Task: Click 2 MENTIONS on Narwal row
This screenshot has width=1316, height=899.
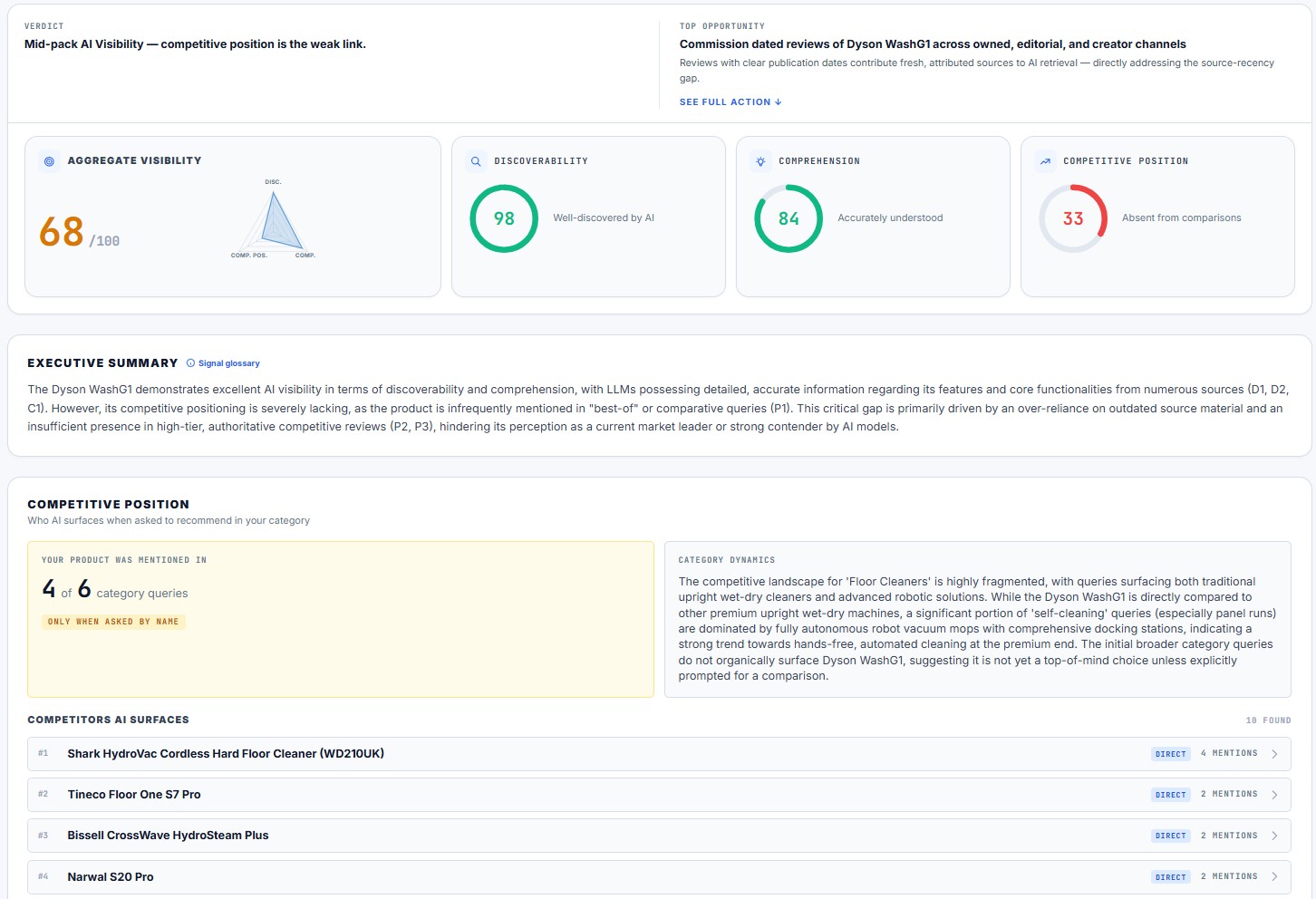Action: (x=1229, y=876)
